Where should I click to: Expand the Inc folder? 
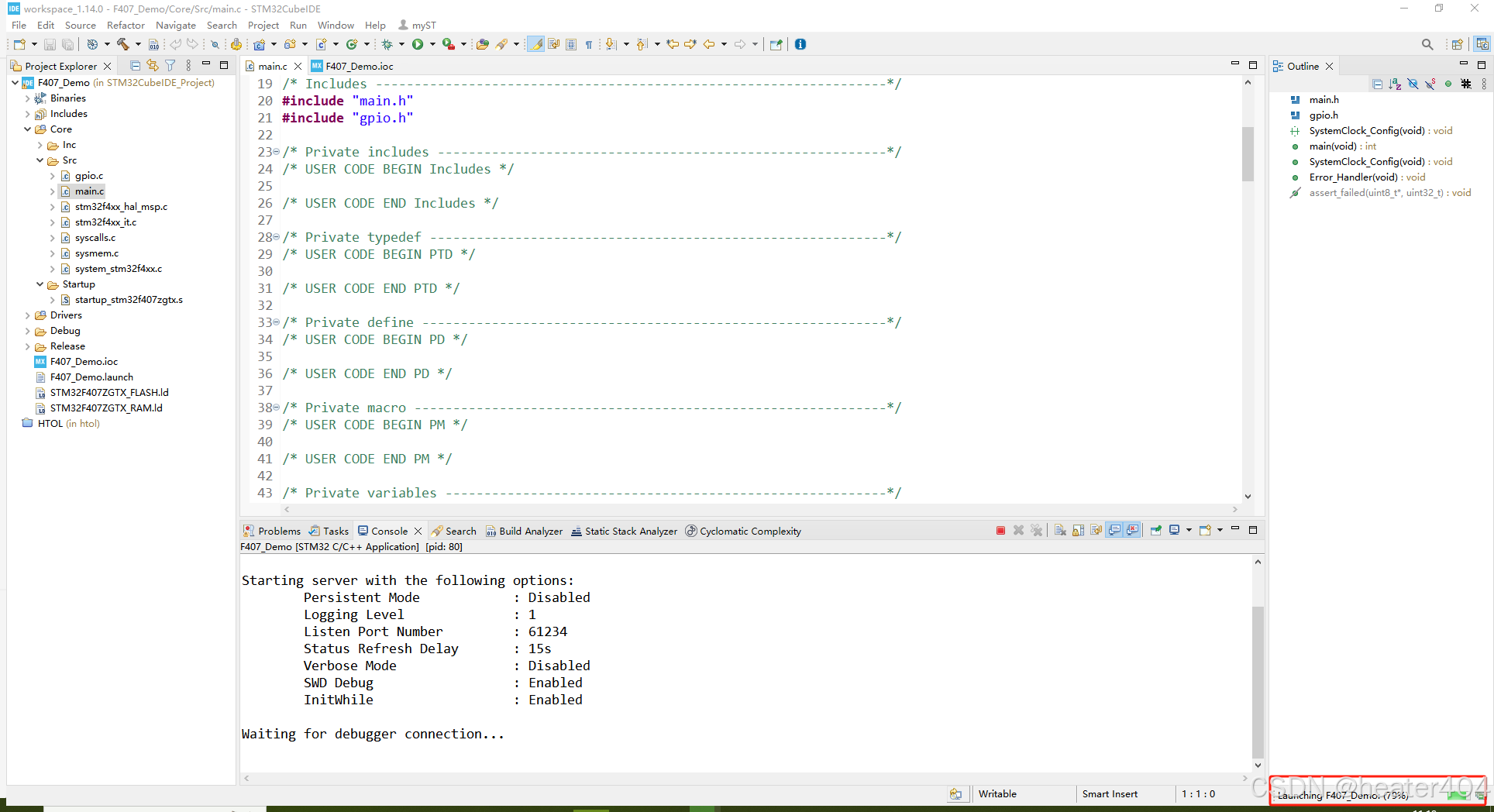point(40,145)
